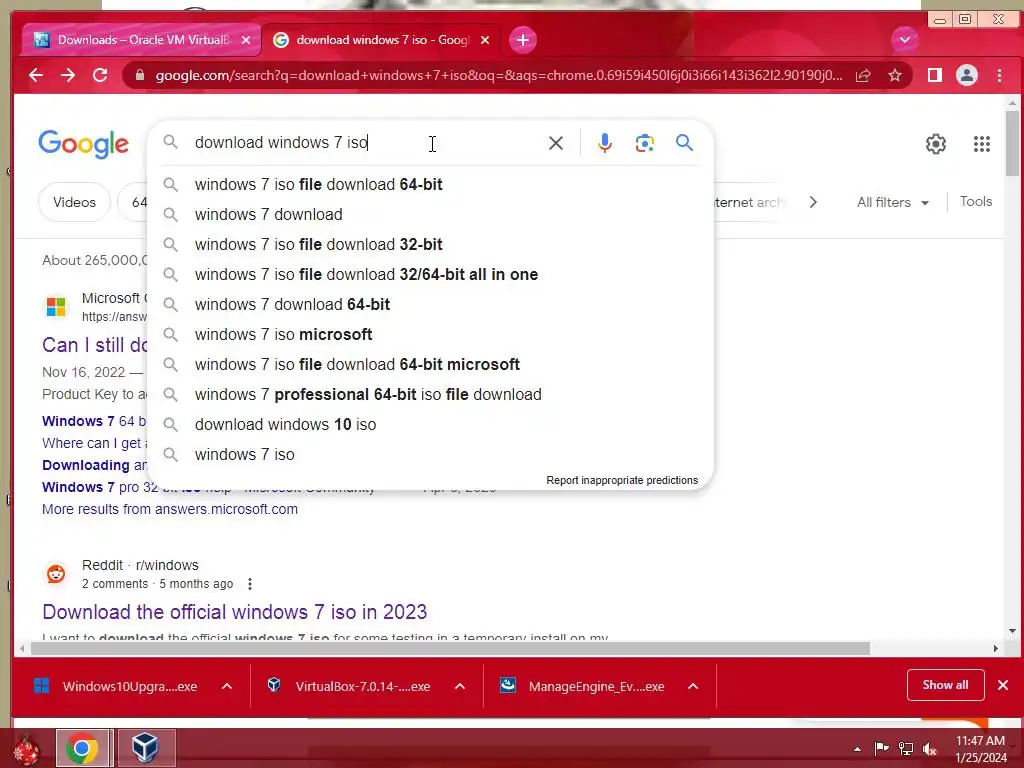Go back to the previous page
The height and width of the screenshot is (768, 1024).
click(x=36, y=75)
